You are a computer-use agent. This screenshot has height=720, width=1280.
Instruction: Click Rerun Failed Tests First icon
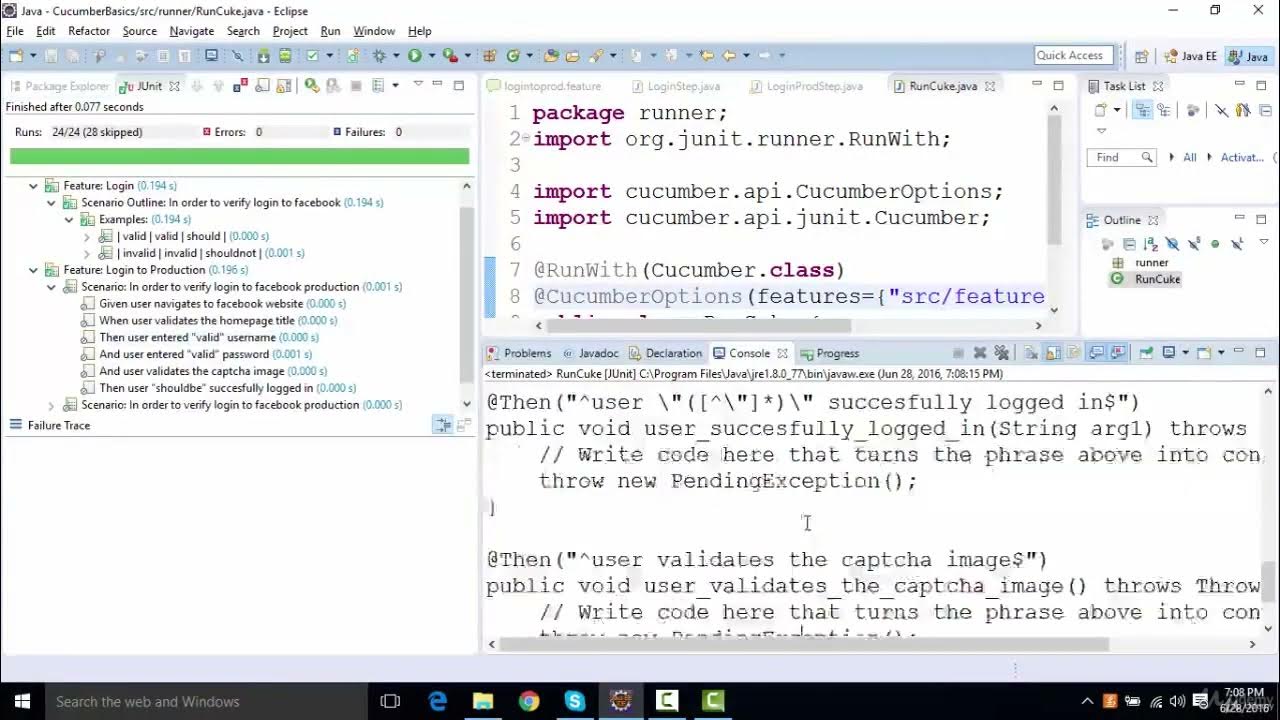pyautogui.click(x=333, y=86)
